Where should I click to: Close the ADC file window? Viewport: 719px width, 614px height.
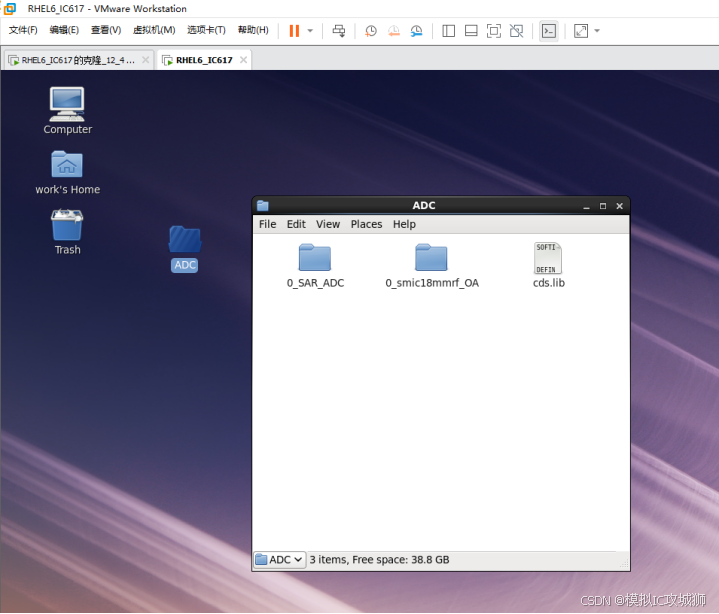tap(619, 206)
